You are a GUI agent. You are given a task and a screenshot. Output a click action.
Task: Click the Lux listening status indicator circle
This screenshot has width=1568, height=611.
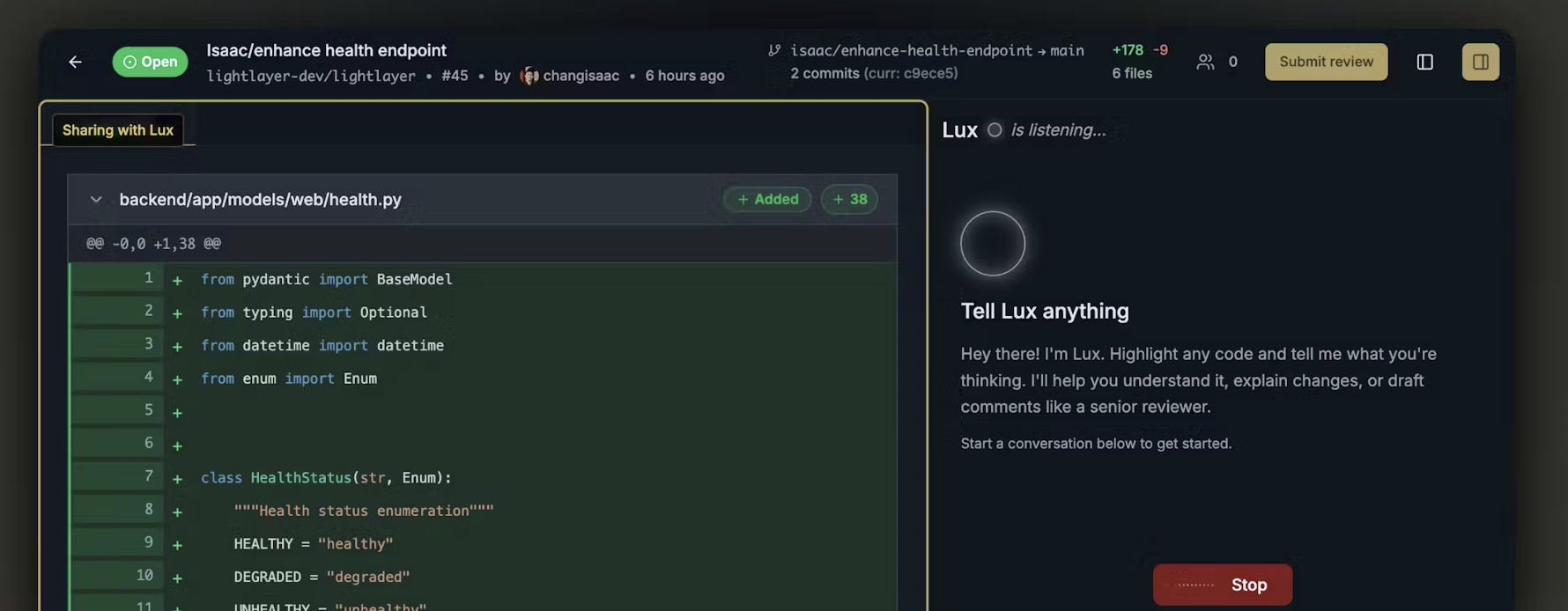pyautogui.click(x=995, y=130)
